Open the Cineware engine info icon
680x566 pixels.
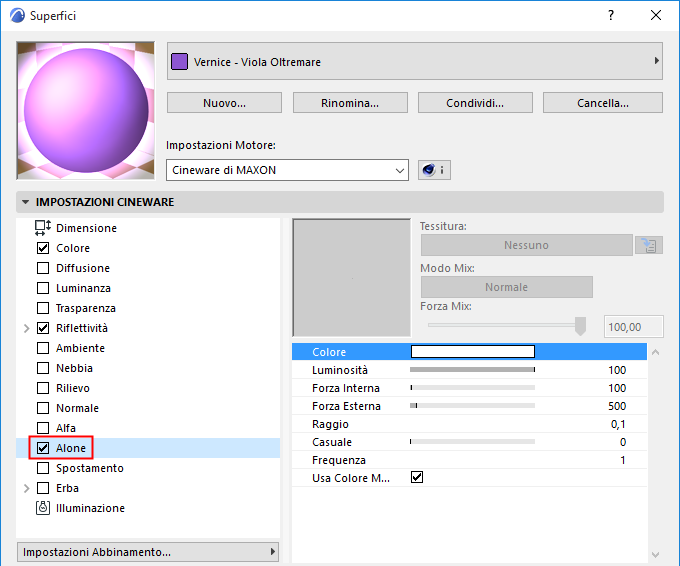click(x=434, y=170)
